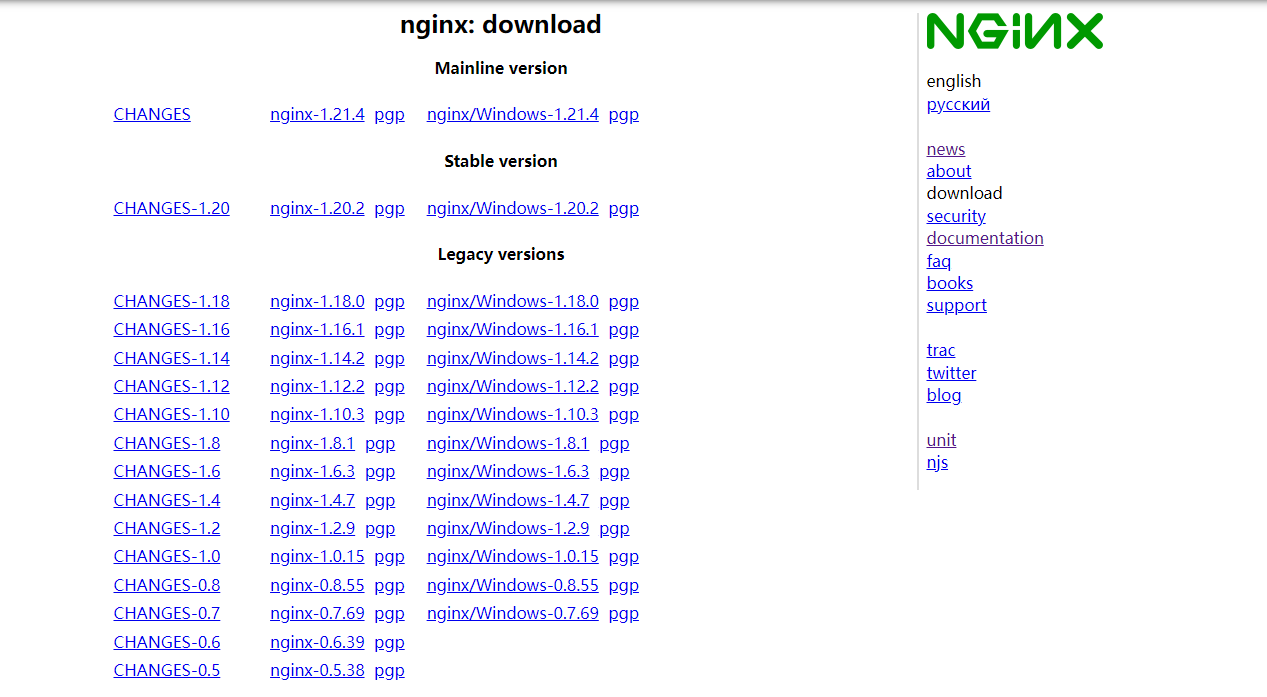Open pgp signature for nginx/Windows-1.20.2
This screenshot has height=697, width=1267.
pos(623,209)
